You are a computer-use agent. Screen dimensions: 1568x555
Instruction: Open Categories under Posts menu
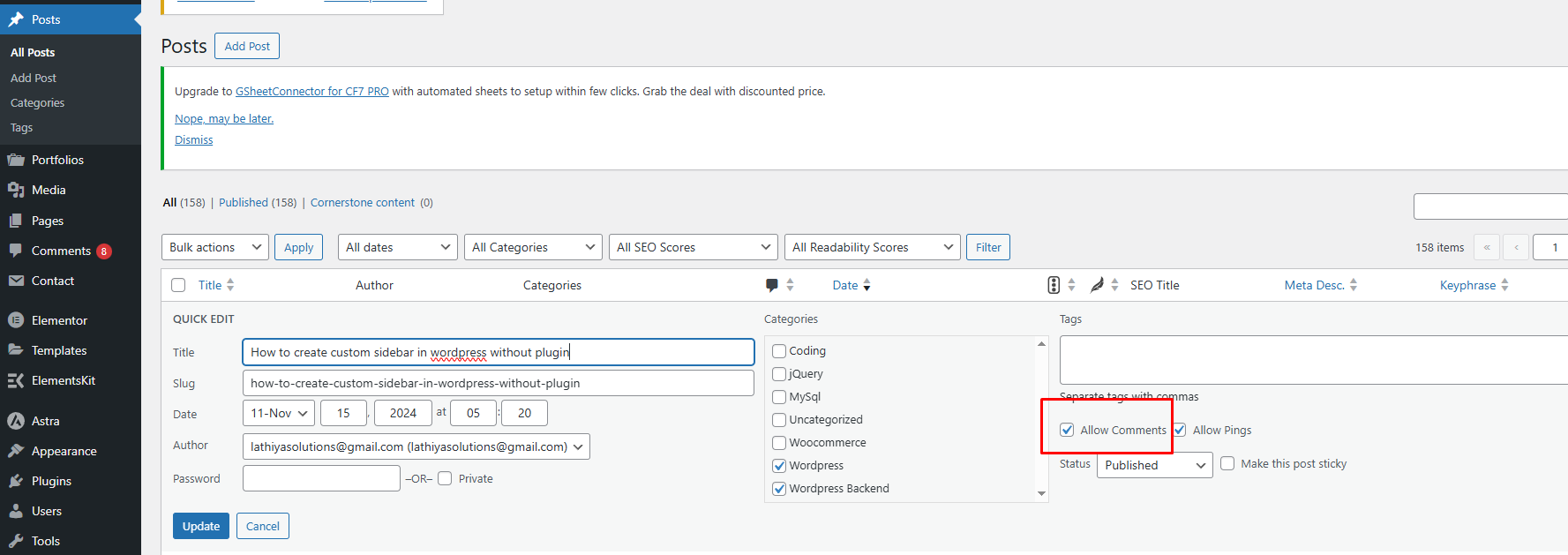tap(37, 102)
